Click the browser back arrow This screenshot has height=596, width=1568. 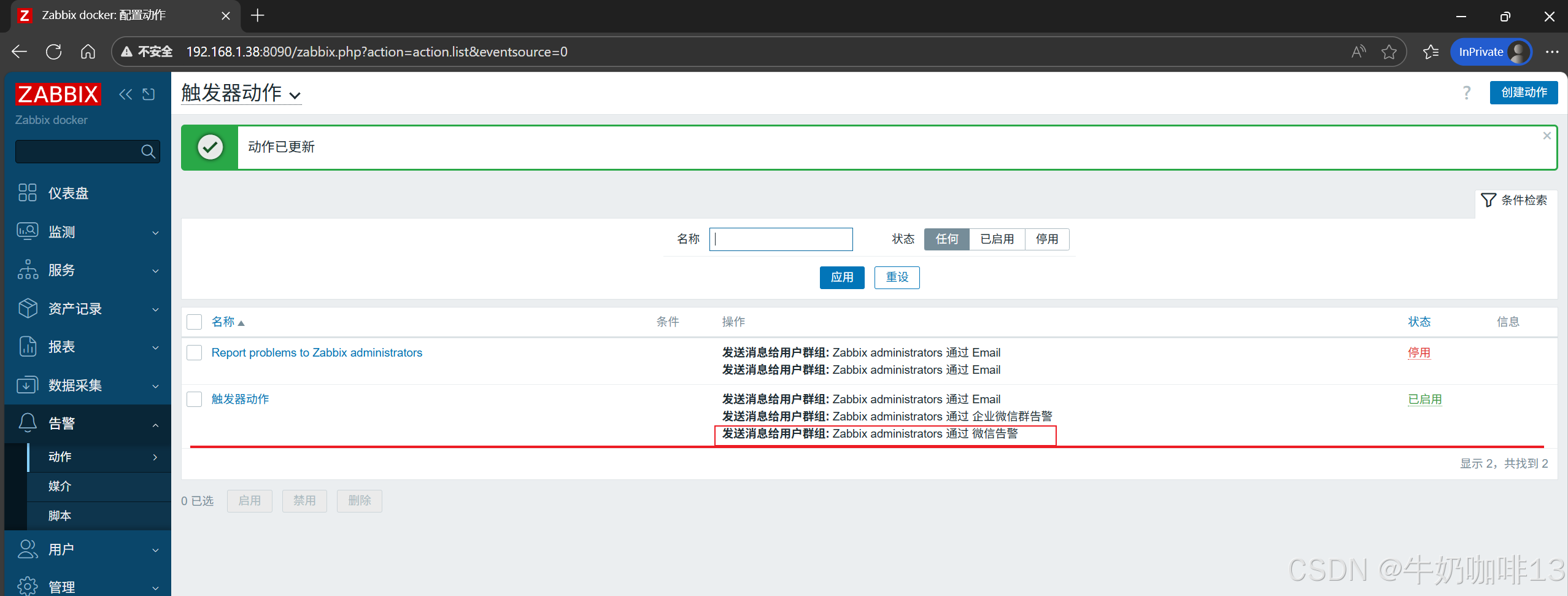click(19, 52)
